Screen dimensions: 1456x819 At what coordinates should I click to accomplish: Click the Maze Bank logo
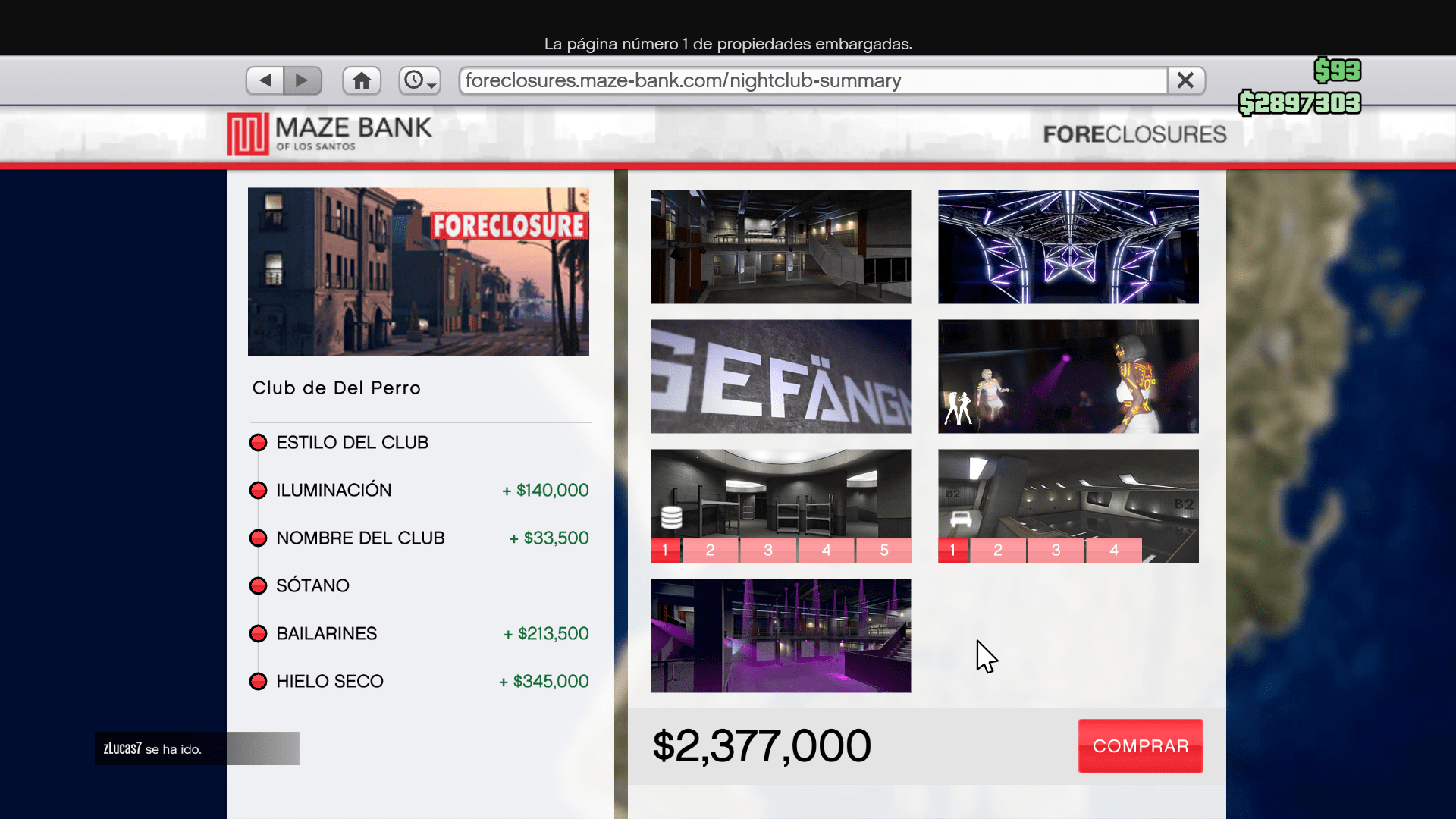click(x=330, y=134)
